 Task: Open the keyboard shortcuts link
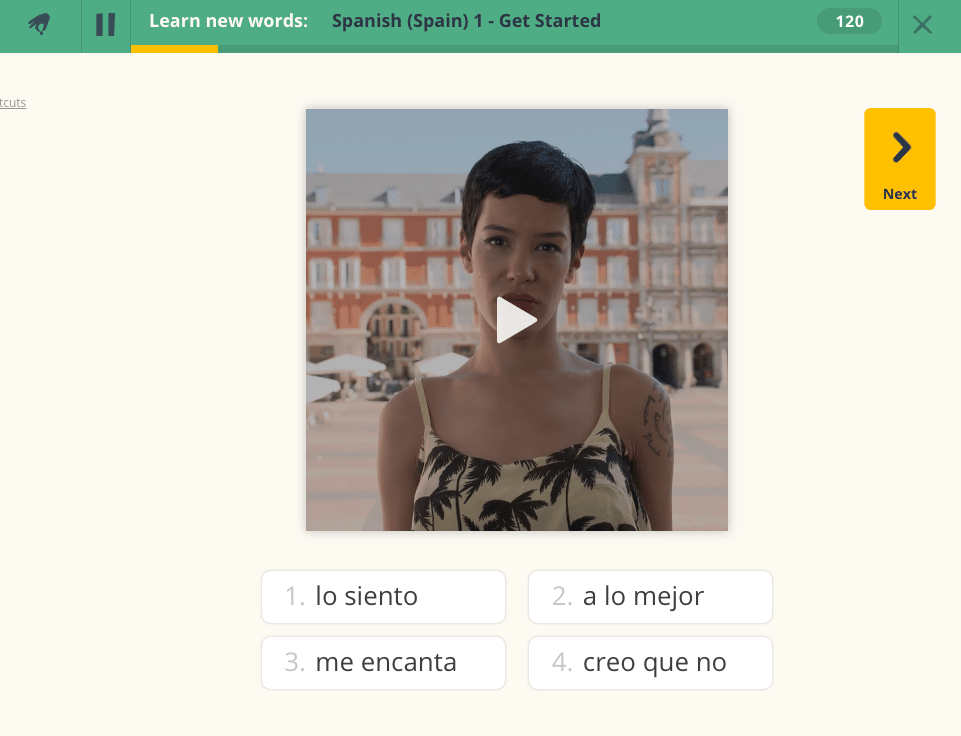click(x=13, y=103)
